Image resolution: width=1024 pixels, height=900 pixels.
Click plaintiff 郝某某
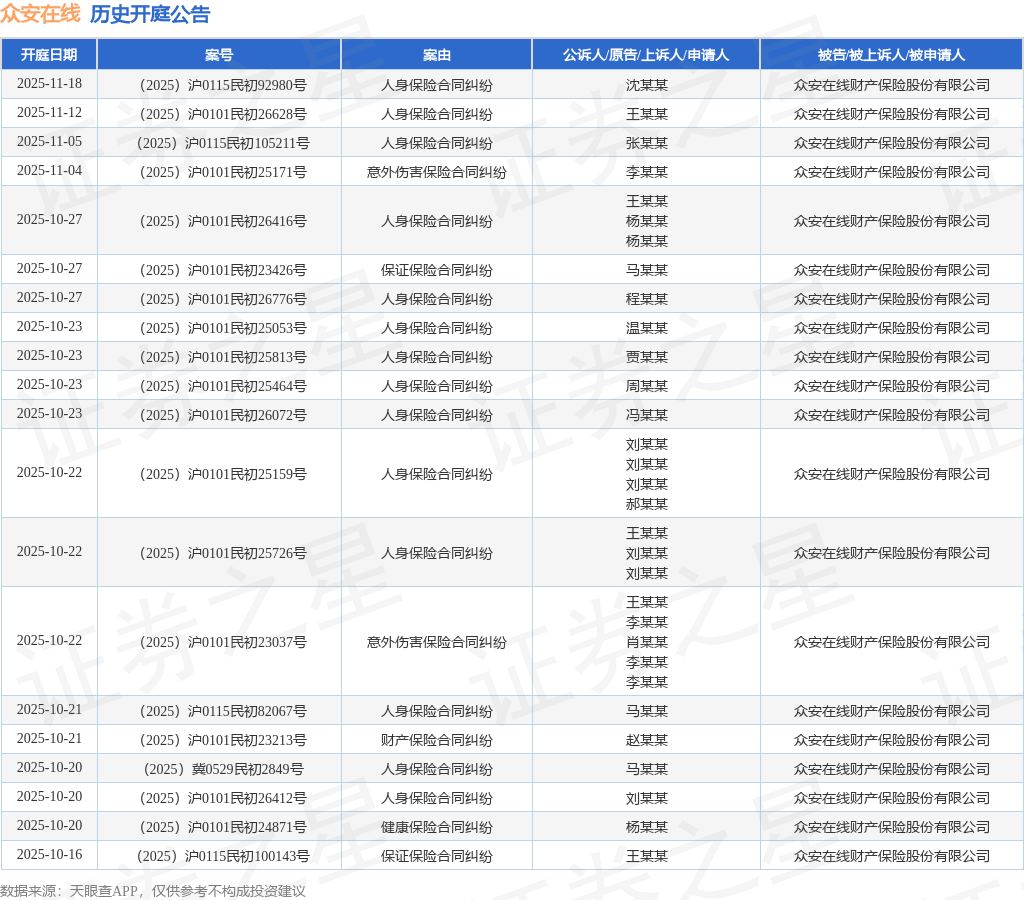647,504
